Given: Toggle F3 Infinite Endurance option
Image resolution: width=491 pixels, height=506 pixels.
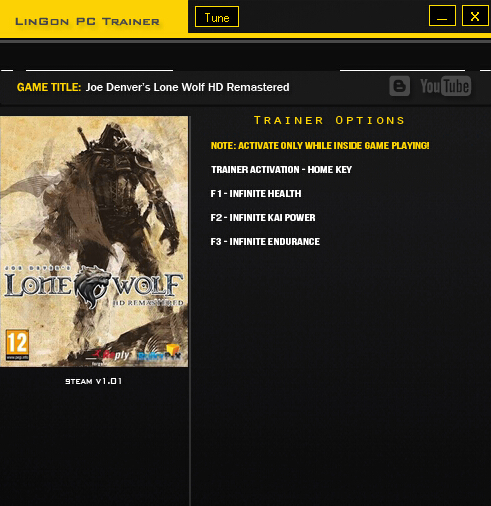Looking at the screenshot, I should tap(265, 242).
